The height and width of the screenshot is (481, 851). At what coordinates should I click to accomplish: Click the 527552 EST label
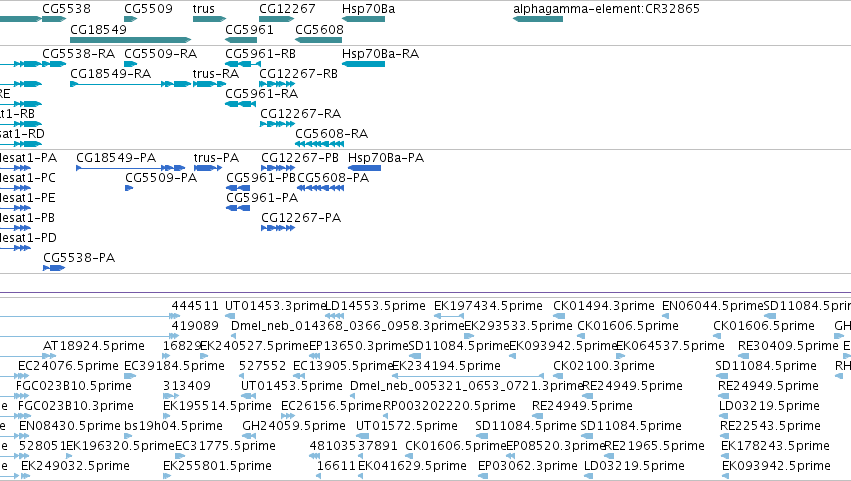pyautogui.click(x=263, y=366)
